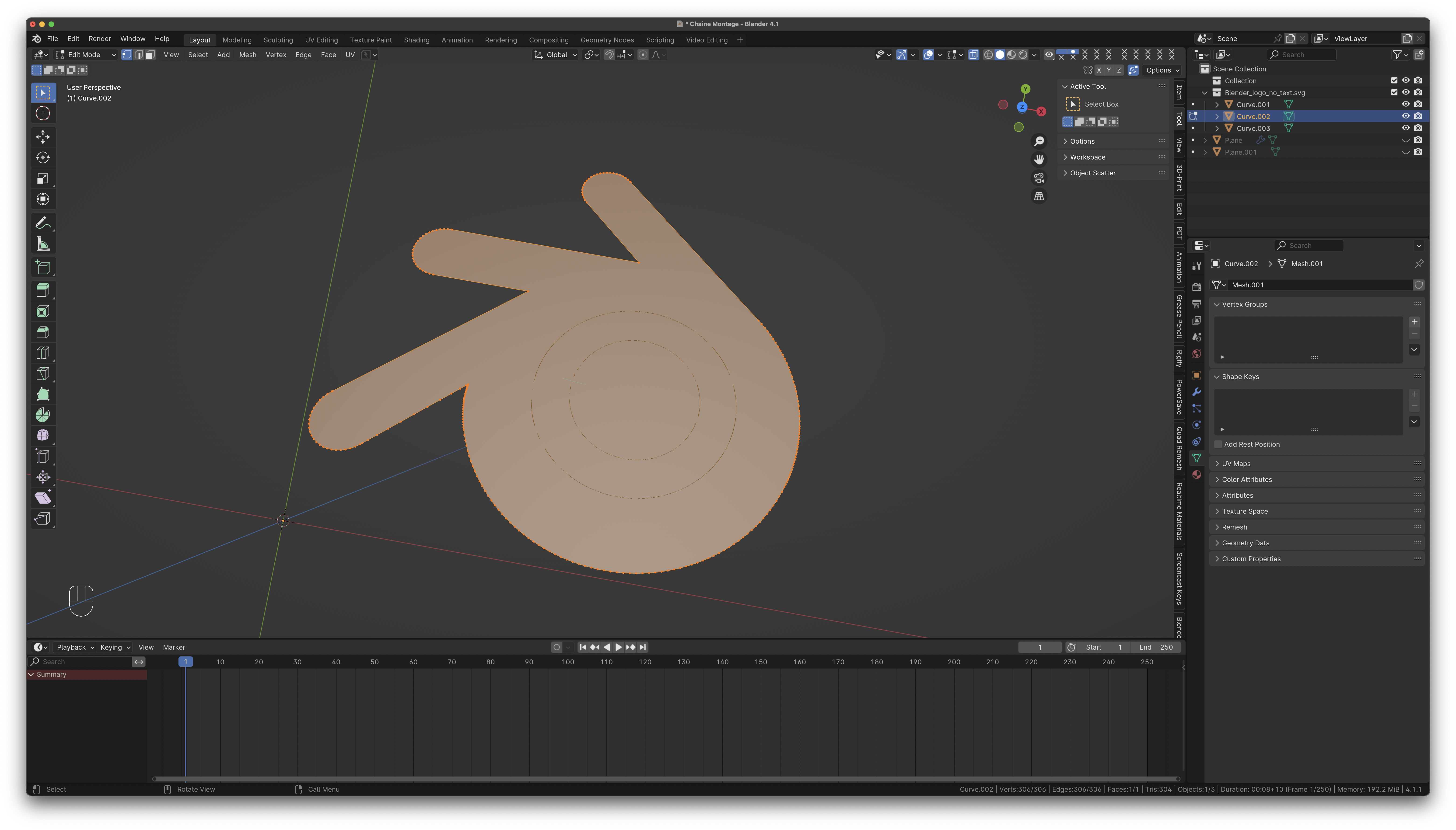Open the File menu
Viewport: 1456px width, 830px height.
52,39
